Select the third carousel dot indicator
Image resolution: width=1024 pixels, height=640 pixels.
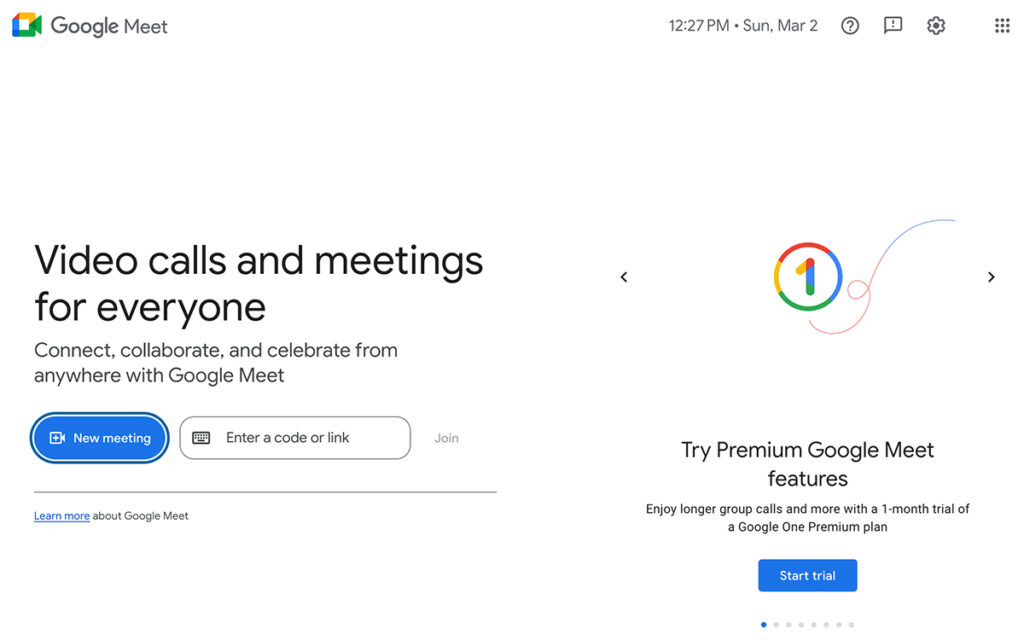point(788,624)
